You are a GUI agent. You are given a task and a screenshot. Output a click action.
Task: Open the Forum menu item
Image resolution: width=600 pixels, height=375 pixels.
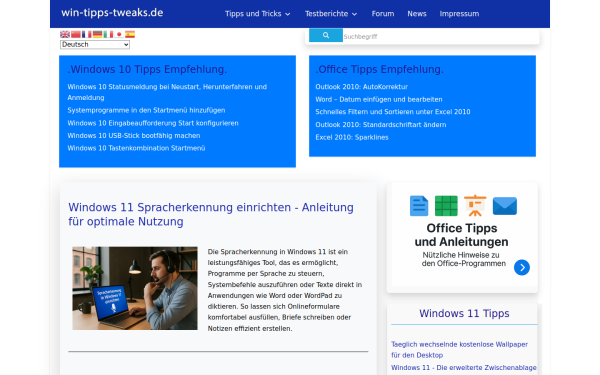(383, 14)
